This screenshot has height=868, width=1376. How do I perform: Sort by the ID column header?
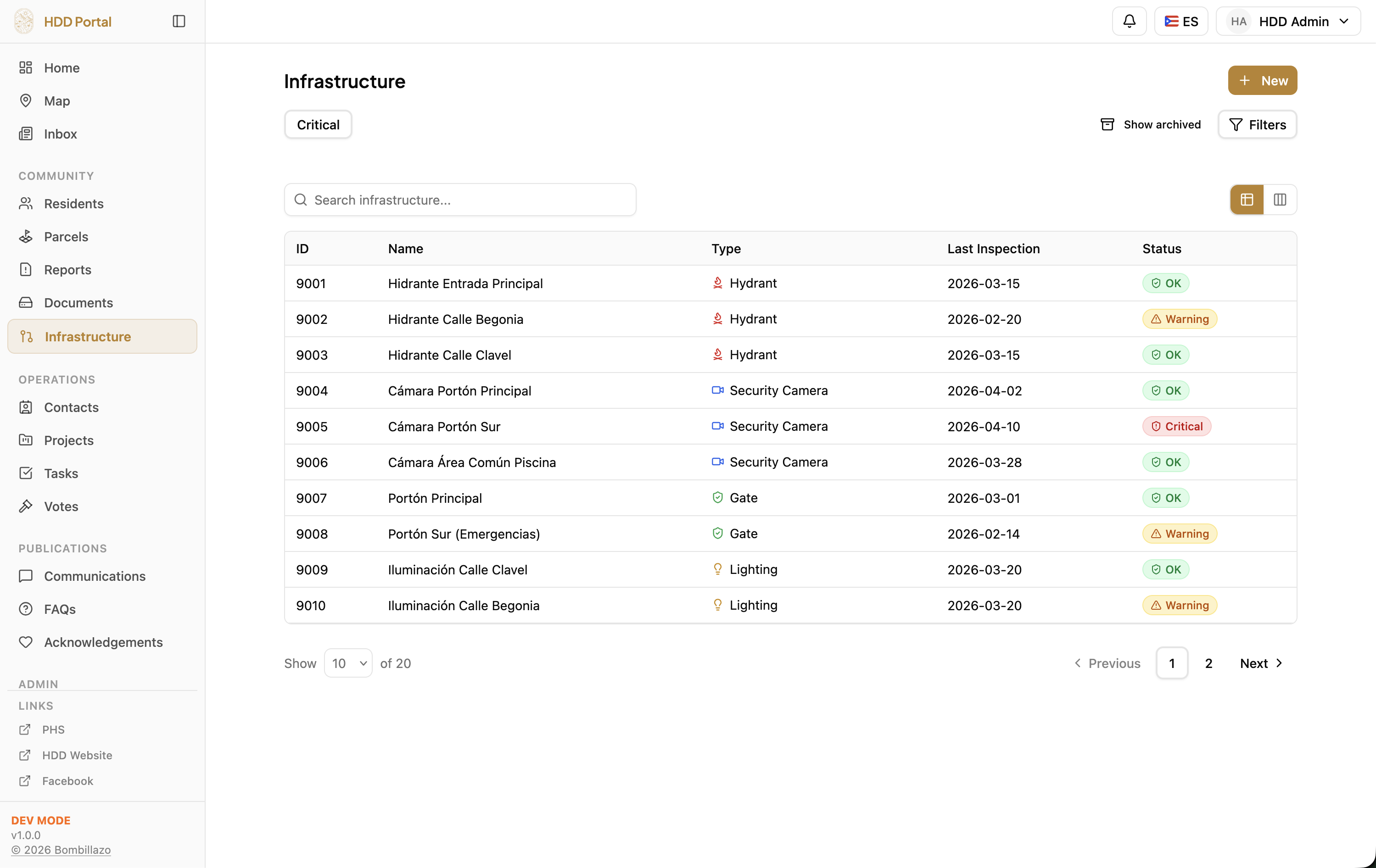pos(302,249)
